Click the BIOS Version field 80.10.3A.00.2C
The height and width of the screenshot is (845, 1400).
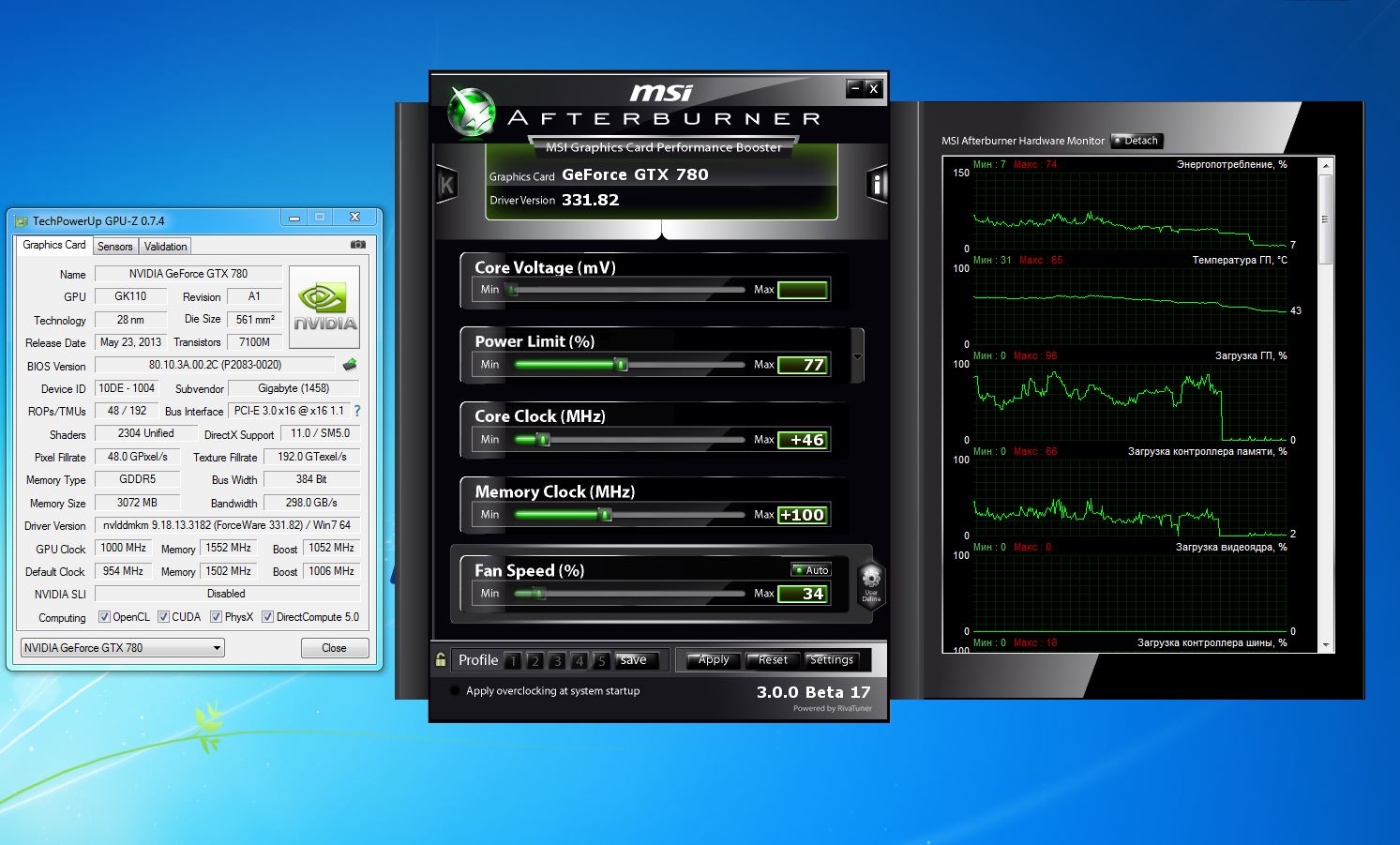pos(215,365)
